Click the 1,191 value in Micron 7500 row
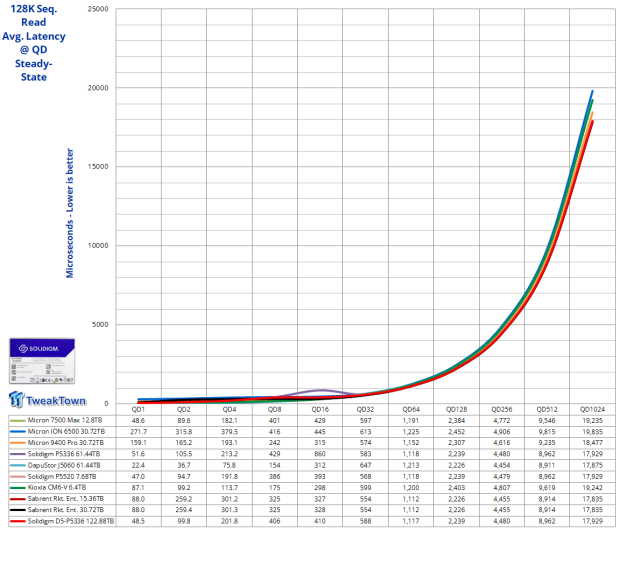The height and width of the screenshot is (568, 620). click(x=411, y=420)
